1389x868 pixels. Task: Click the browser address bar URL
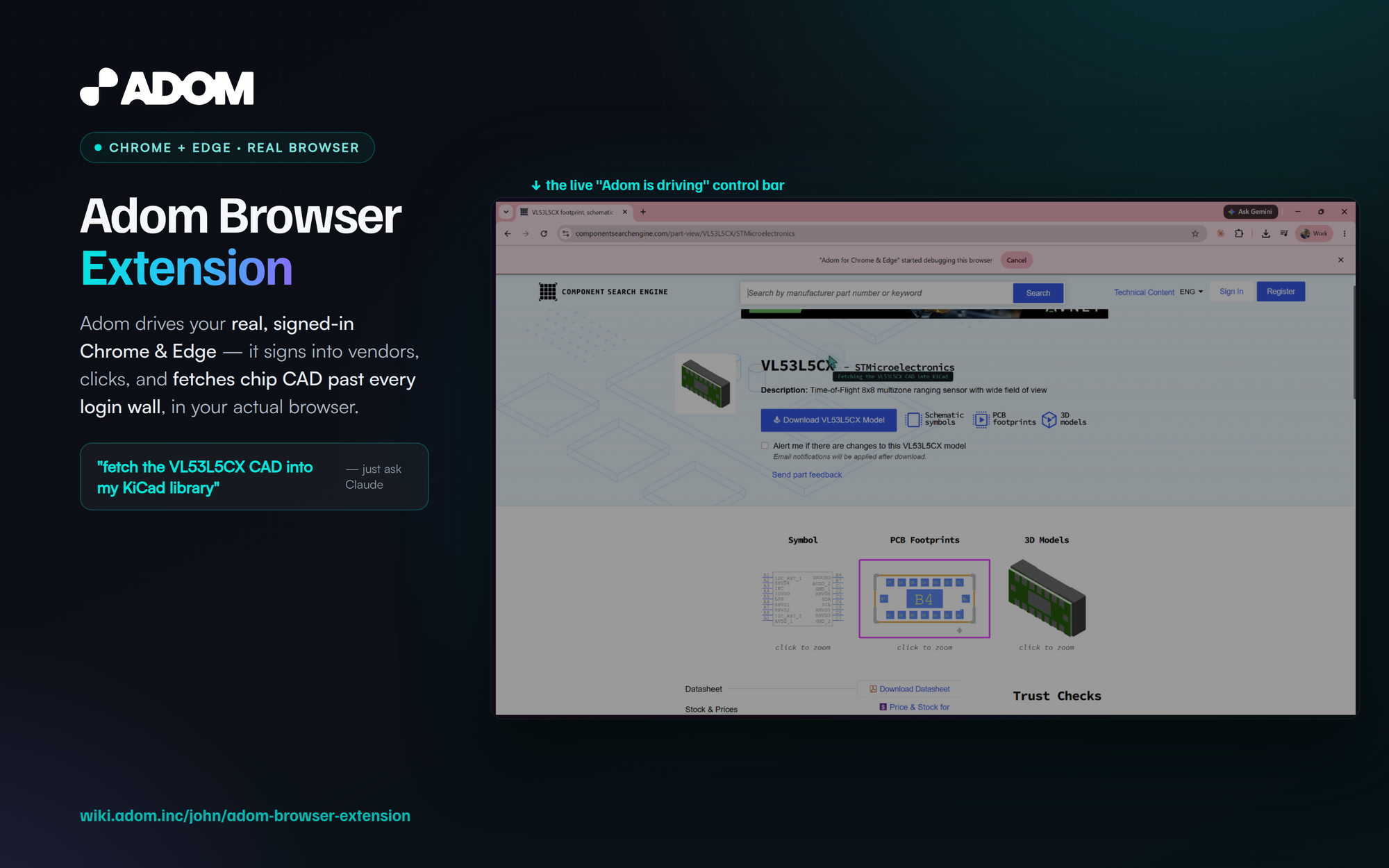tap(685, 234)
